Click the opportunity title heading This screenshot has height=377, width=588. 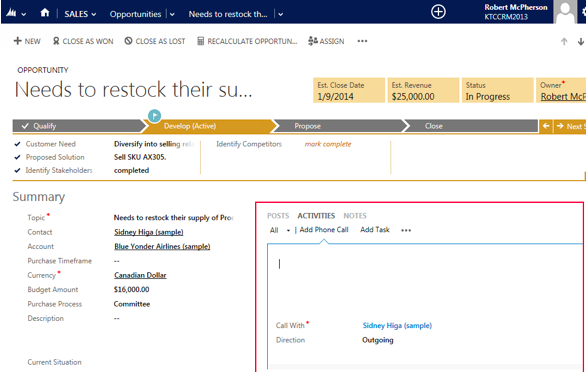(134, 90)
